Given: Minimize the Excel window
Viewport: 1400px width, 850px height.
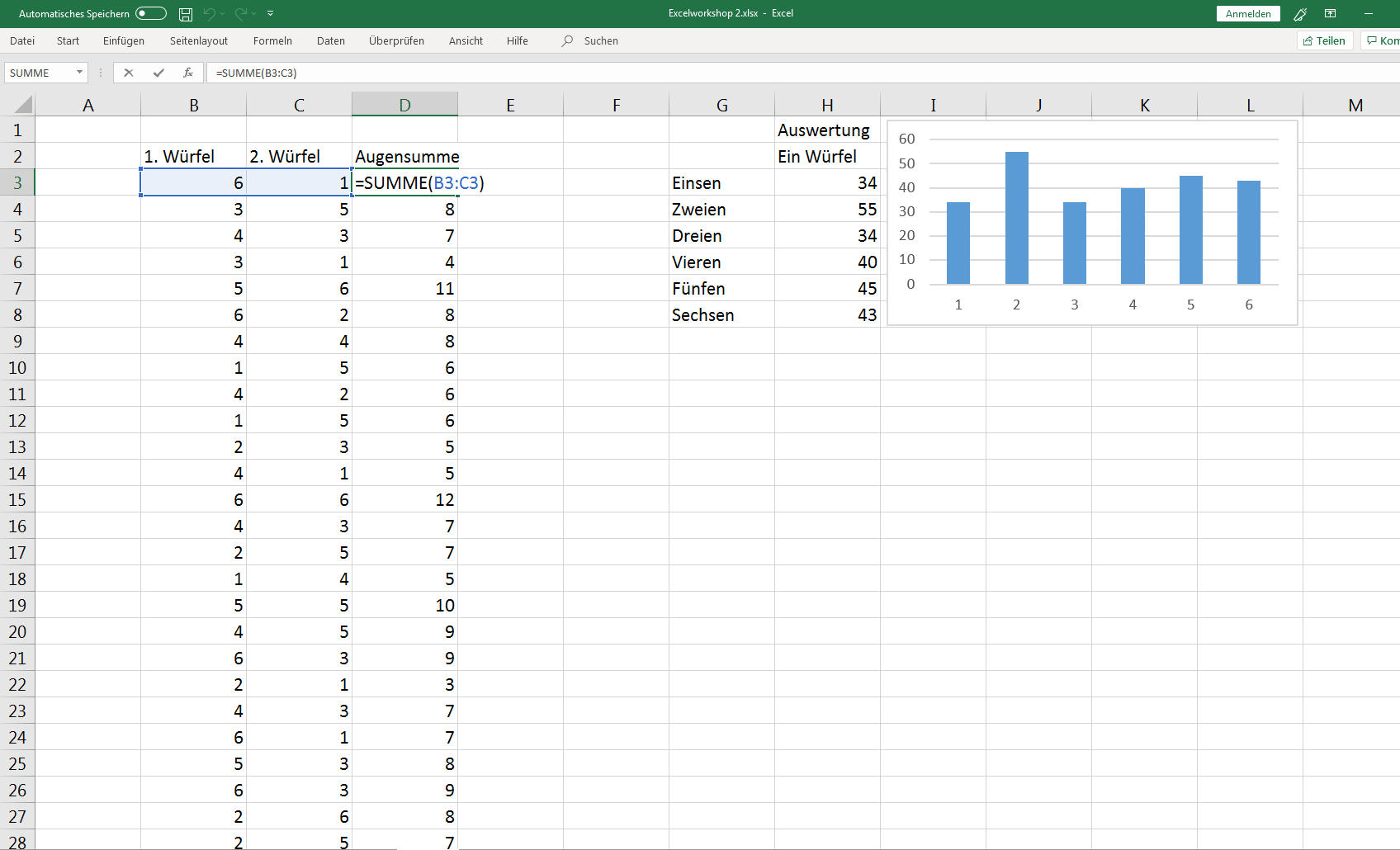Looking at the screenshot, I should (1369, 13).
